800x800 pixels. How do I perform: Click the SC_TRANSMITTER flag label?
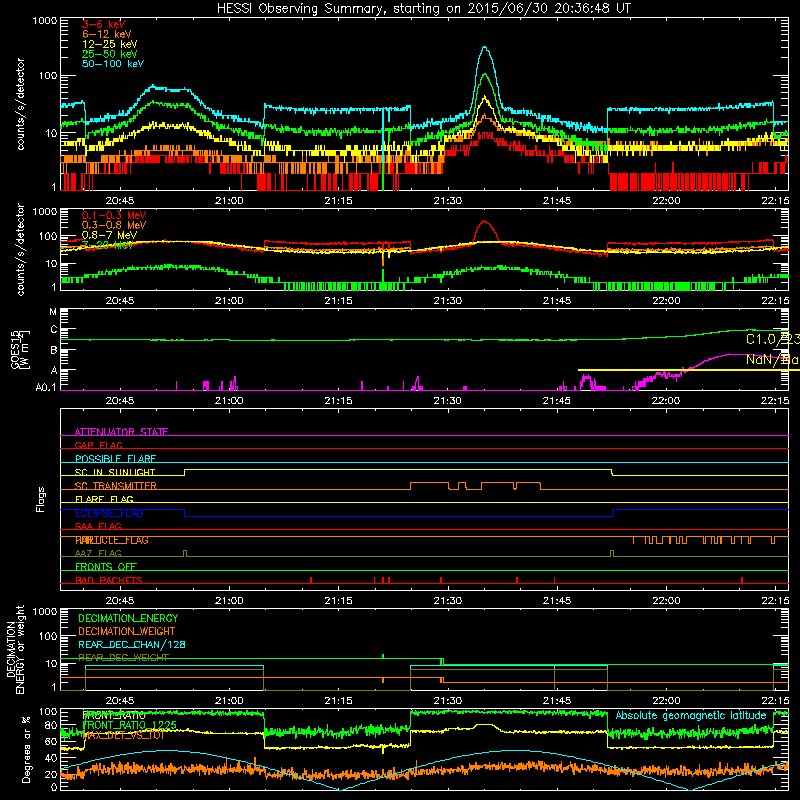pyautogui.click(x=115, y=486)
